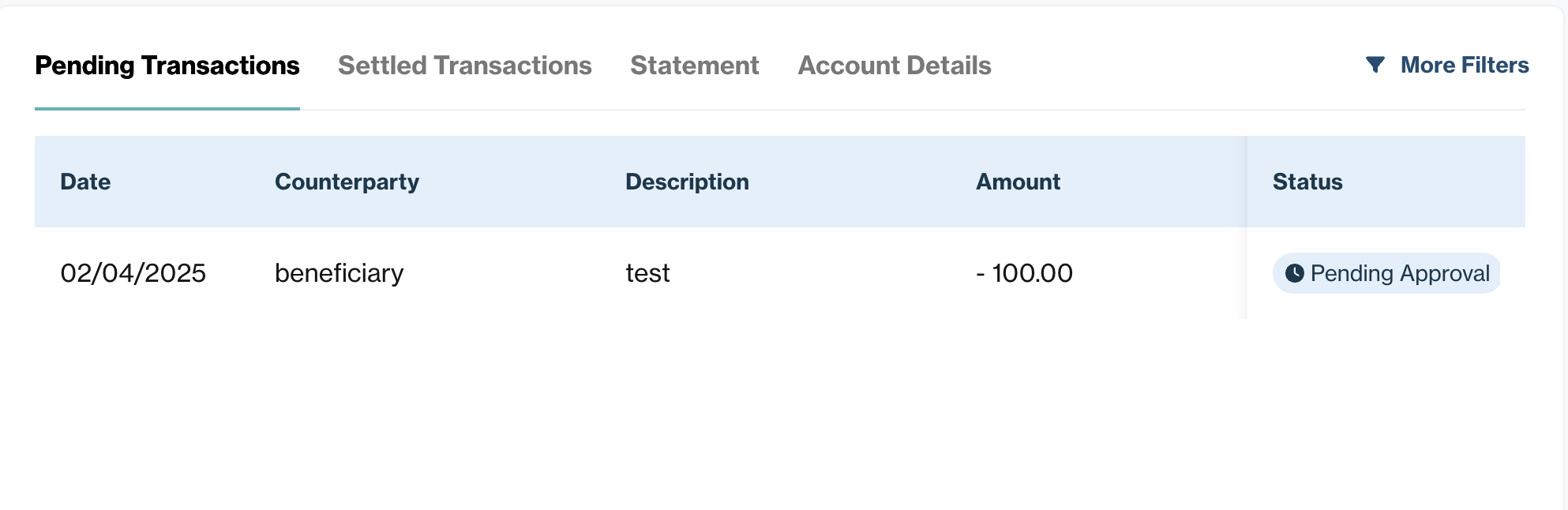Click the clock icon in Pending Approval badge
Screen dimensions: 1568x510
click(x=1294, y=273)
